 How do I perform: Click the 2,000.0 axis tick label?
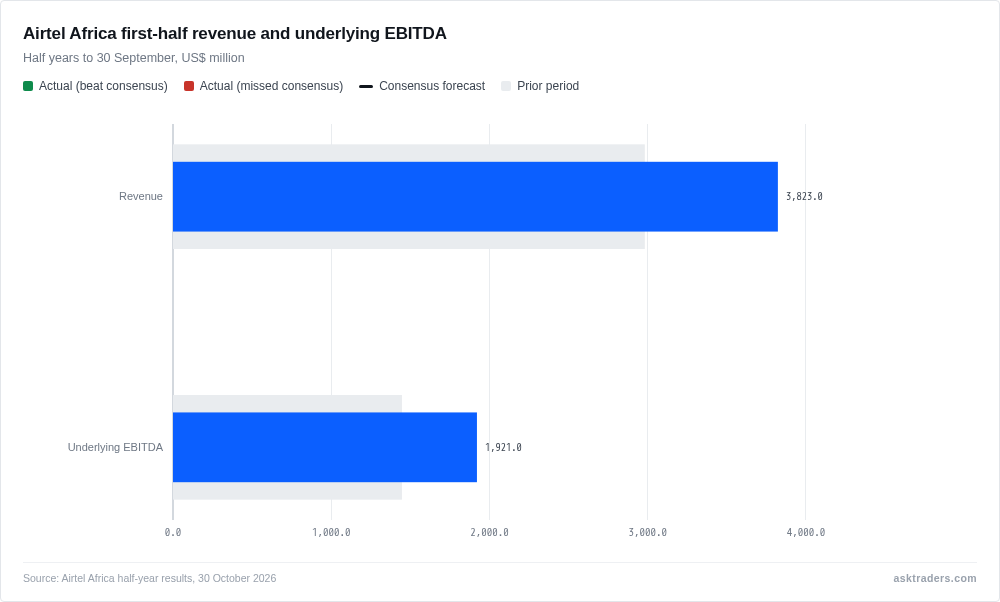tap(489, 532)
